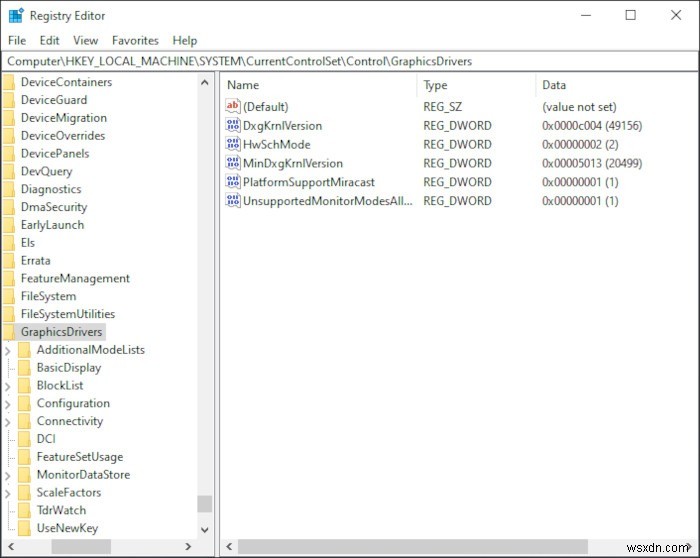Open the View menu

85,41
